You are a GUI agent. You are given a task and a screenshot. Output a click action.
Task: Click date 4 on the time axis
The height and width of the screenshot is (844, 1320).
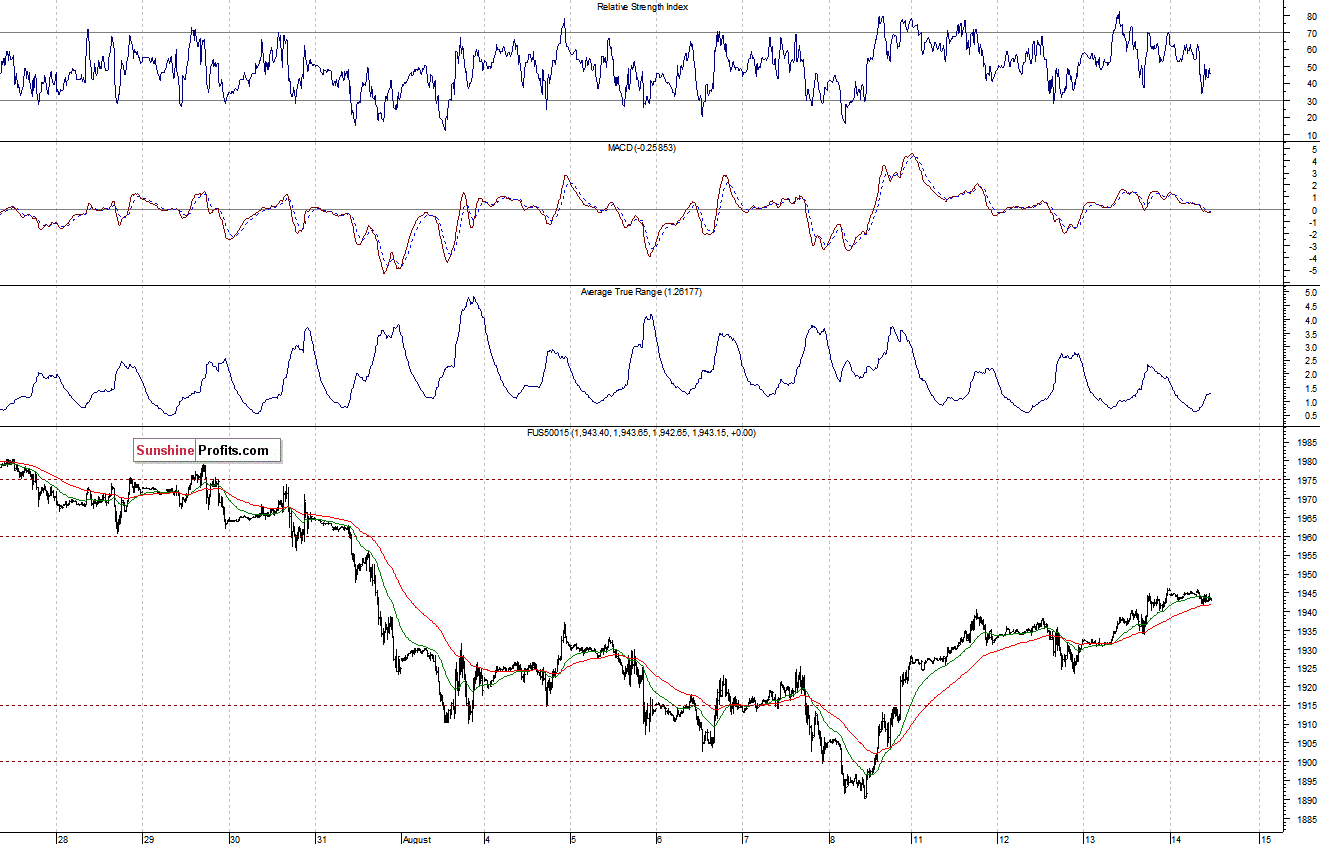coord(487,839)
